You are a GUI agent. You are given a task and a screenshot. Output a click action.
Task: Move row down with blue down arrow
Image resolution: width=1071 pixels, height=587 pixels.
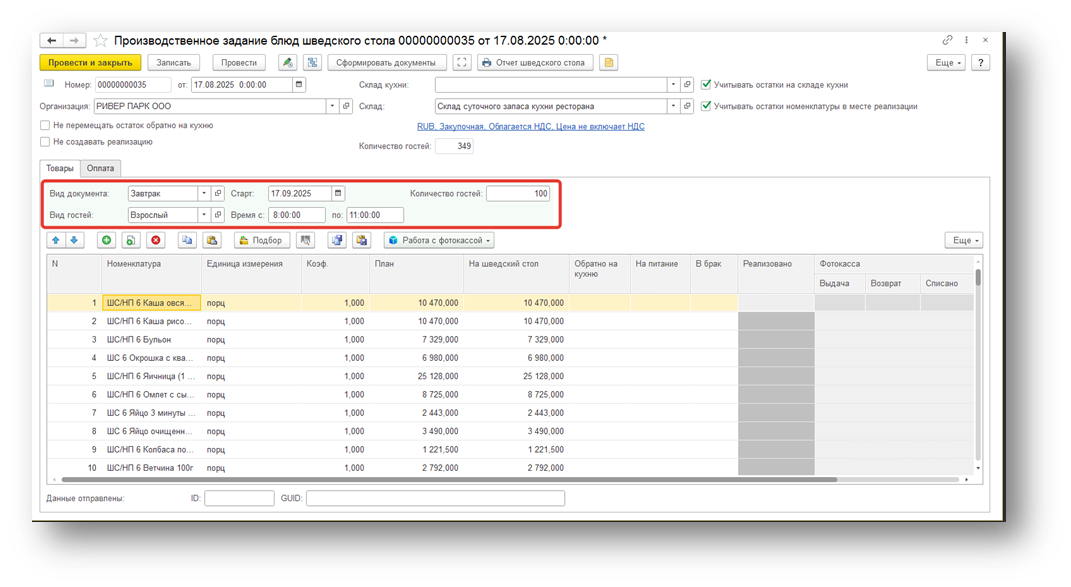point(73,240)
